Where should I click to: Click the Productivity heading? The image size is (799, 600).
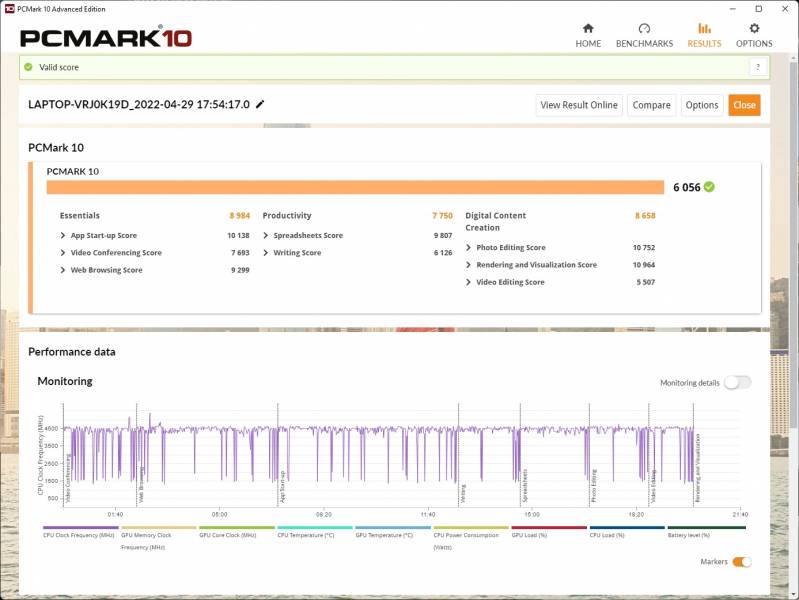[287, 216]
